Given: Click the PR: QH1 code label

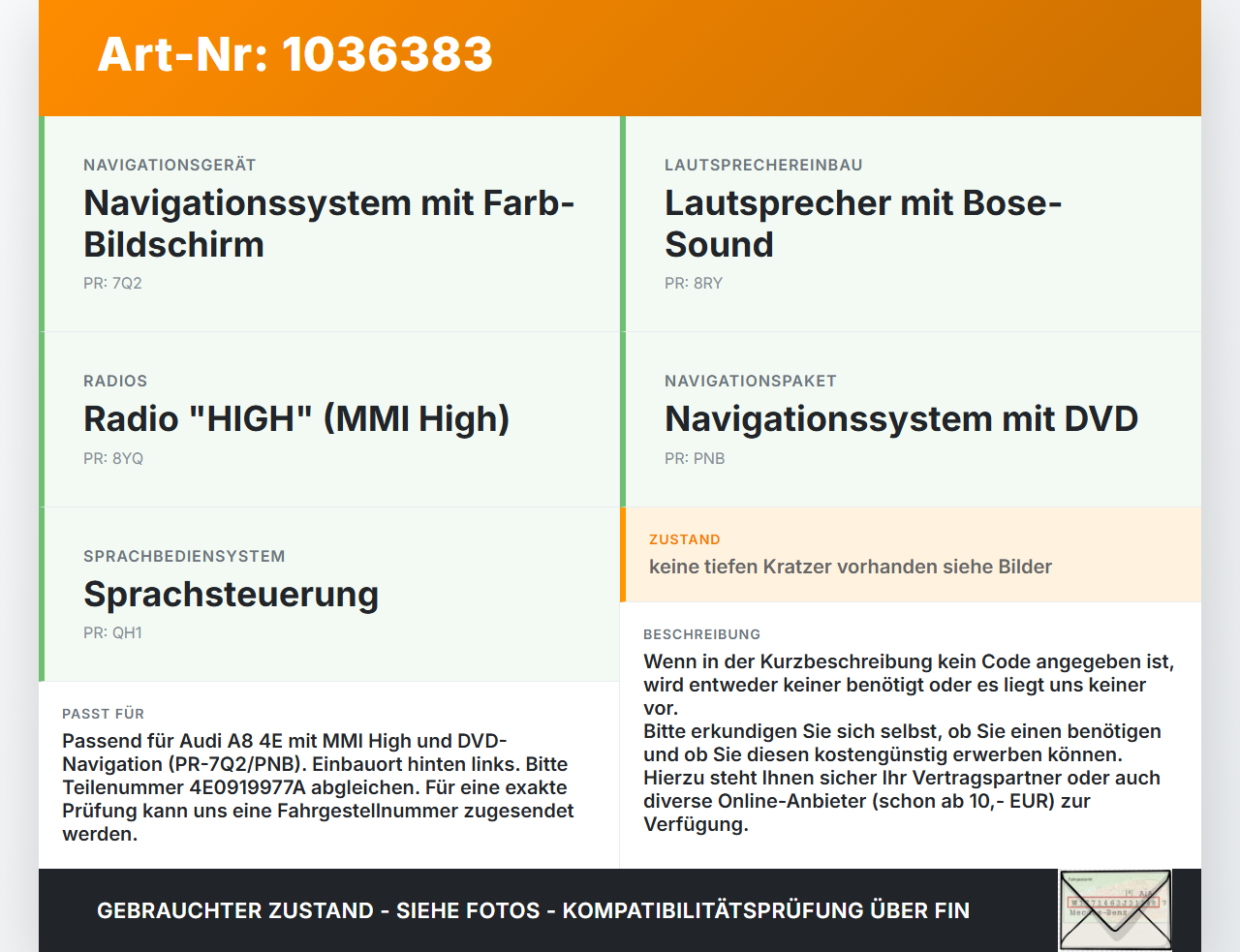Looking at the screenshot, I should pos(112,632).
